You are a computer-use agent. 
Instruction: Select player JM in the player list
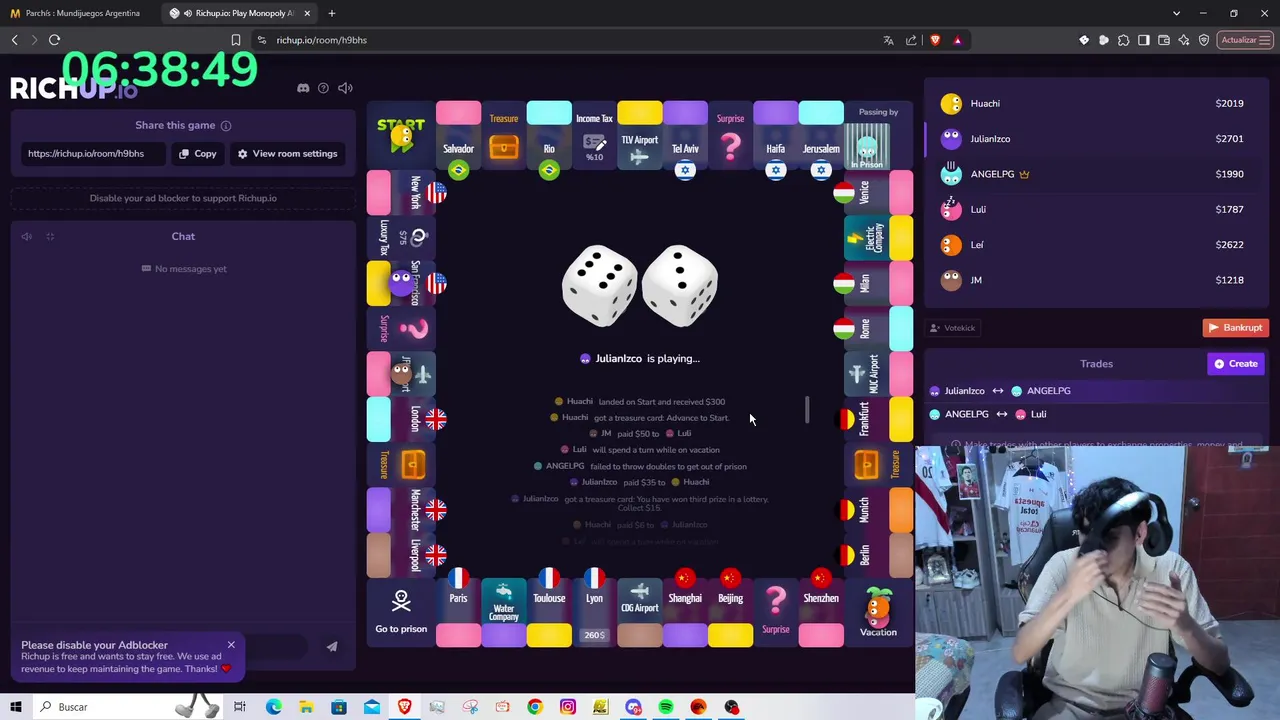[1096, 280]
